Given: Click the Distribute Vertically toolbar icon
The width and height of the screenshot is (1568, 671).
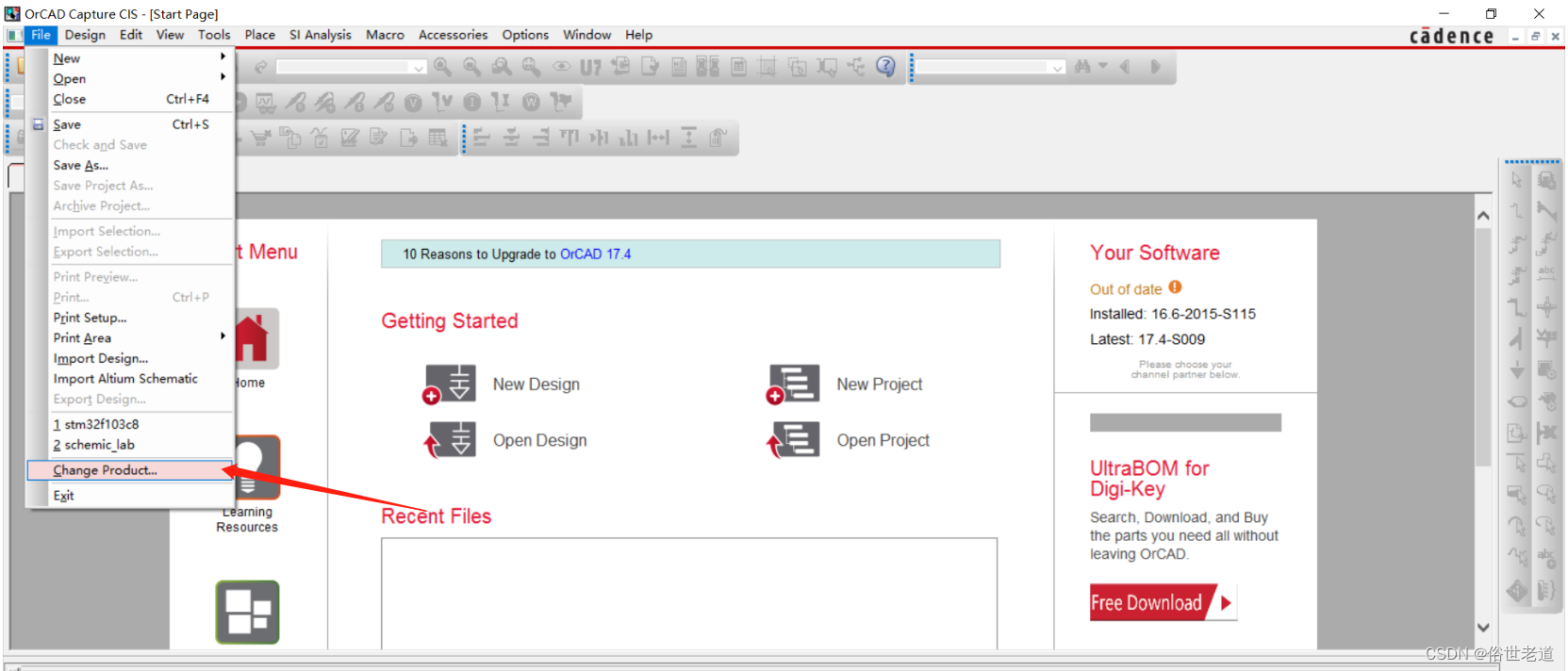Looking at the screenshot, I should tap(688, 138).
